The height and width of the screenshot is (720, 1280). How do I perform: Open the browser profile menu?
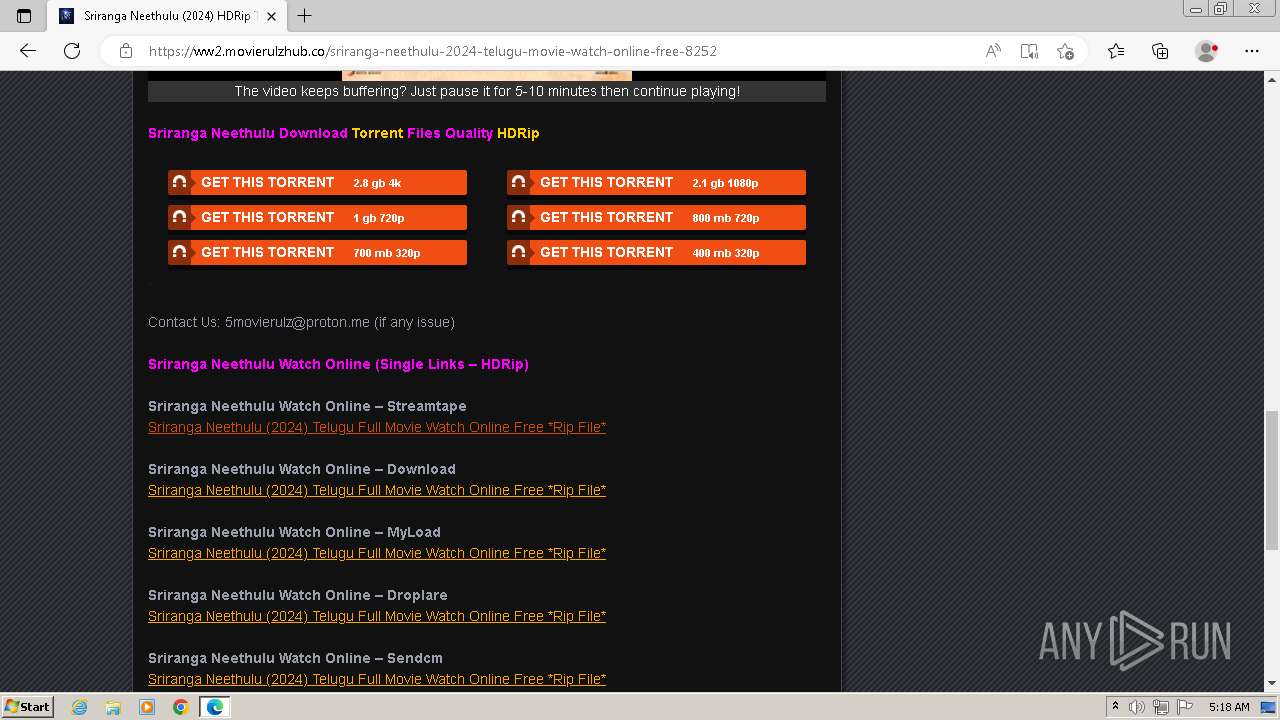(x=1207, y=51)
